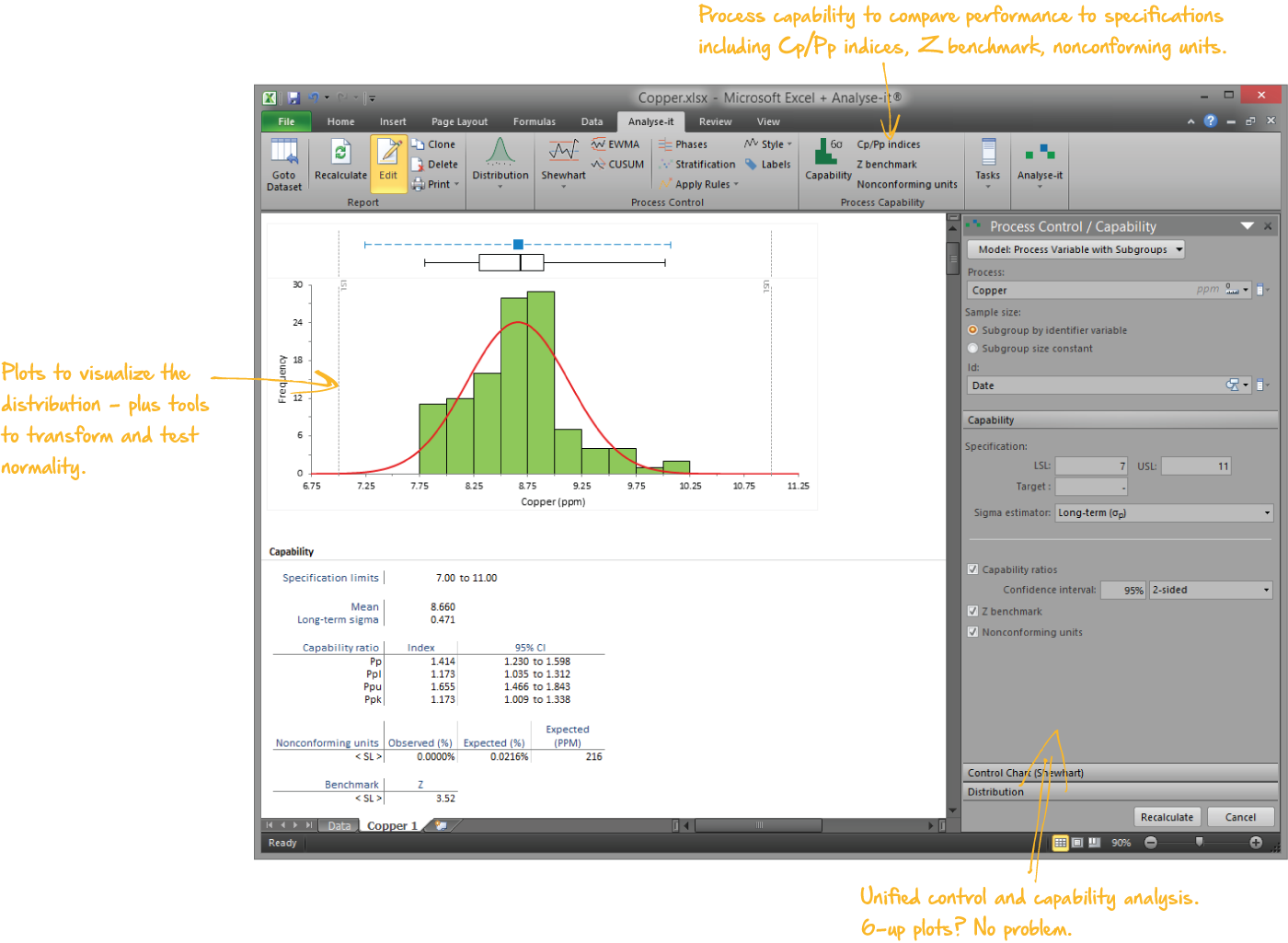Toggle the Z benchmark checkbox
This screenshot has width=1288, height=943.
972,611
